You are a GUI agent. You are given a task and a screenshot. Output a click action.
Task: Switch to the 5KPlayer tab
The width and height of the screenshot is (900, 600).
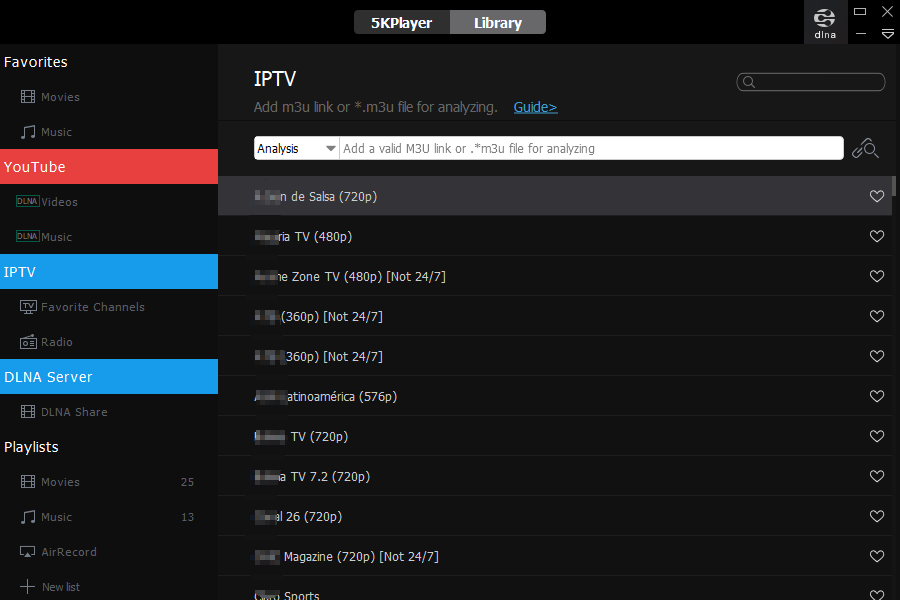click(x=402, y=22)
